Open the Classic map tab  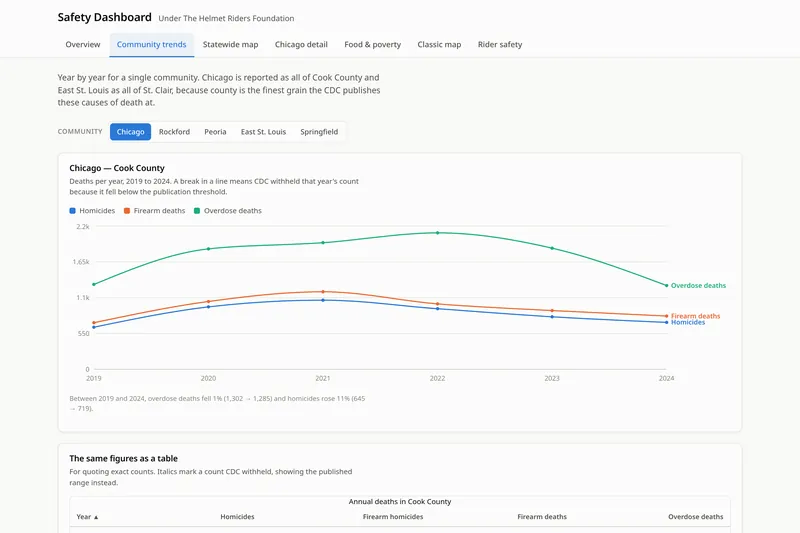[x=439, y=45]
